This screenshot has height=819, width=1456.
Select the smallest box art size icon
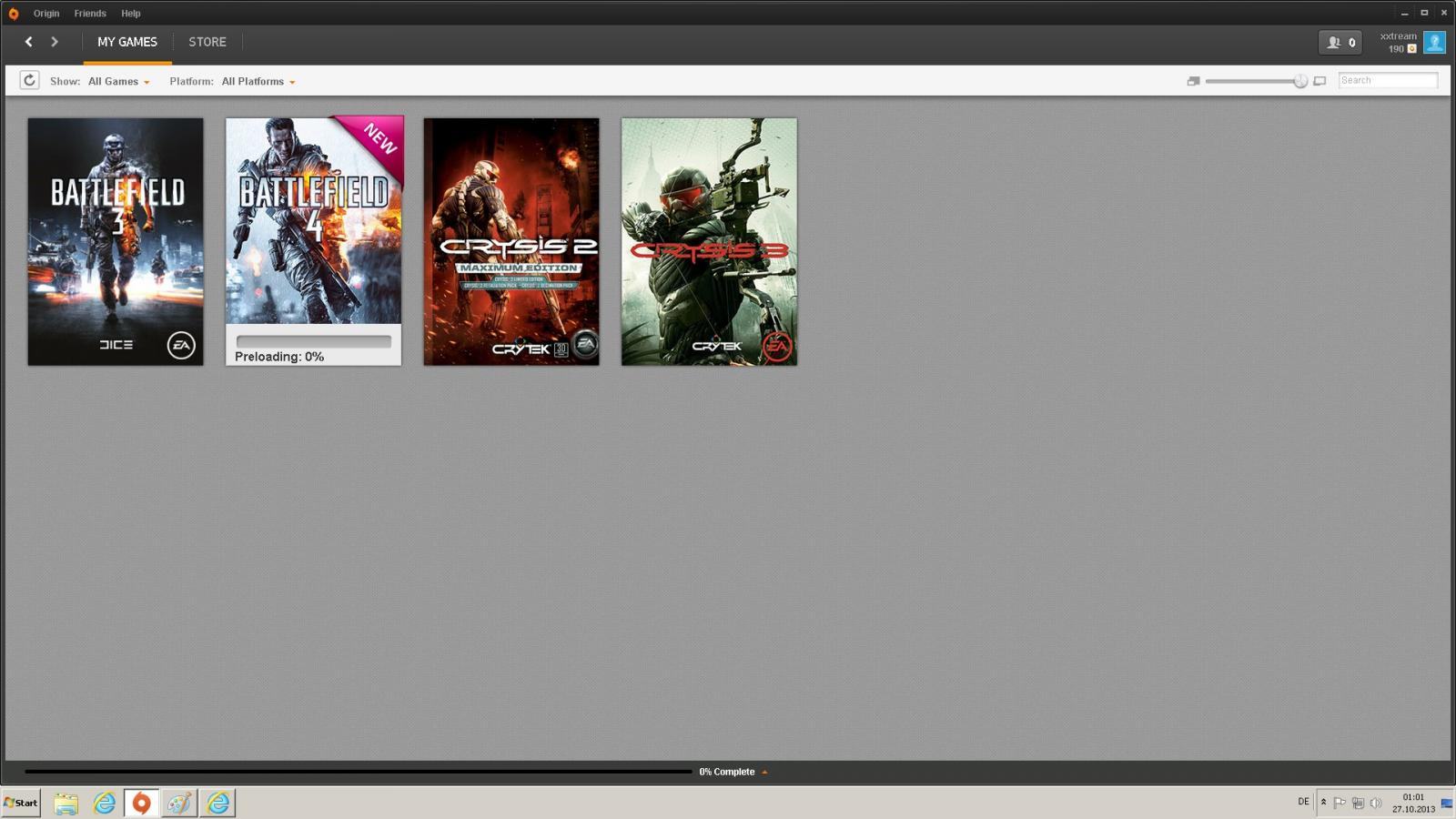click(x=1193, y=81)
